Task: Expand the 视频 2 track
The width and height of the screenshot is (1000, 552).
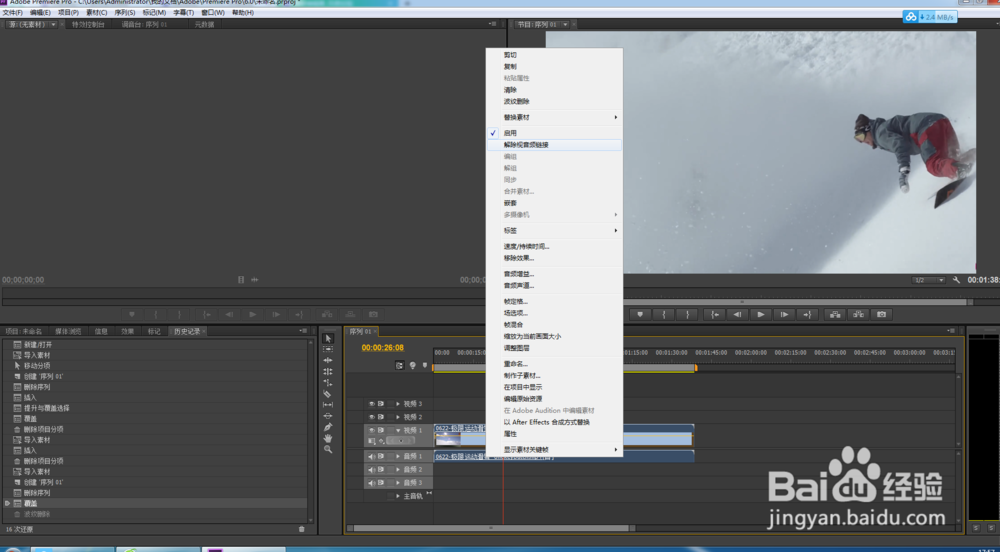Action: coord(399,417)
